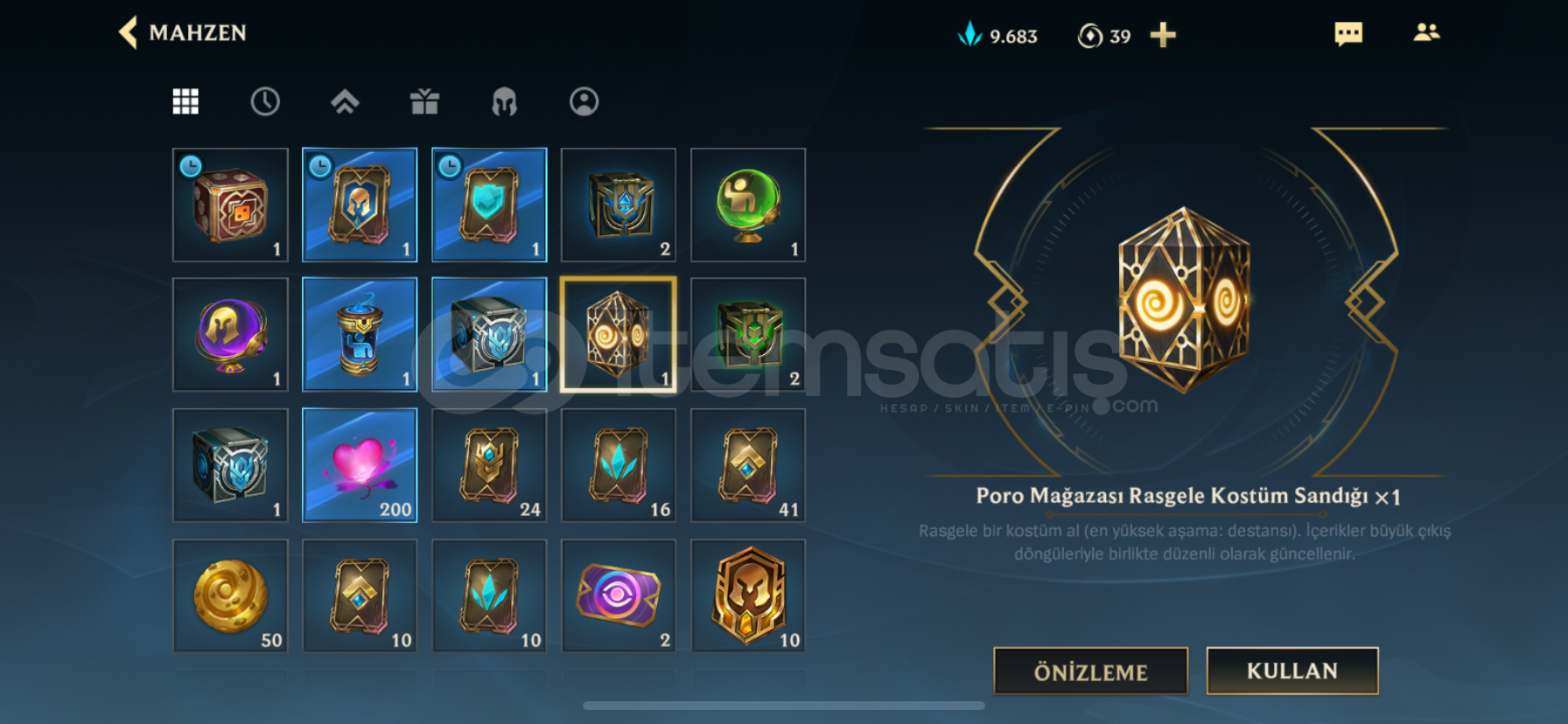The width and height of the screenshot is (1568, 724).
Task: Open the profile avatar filter tab
Action: point(584,101)
